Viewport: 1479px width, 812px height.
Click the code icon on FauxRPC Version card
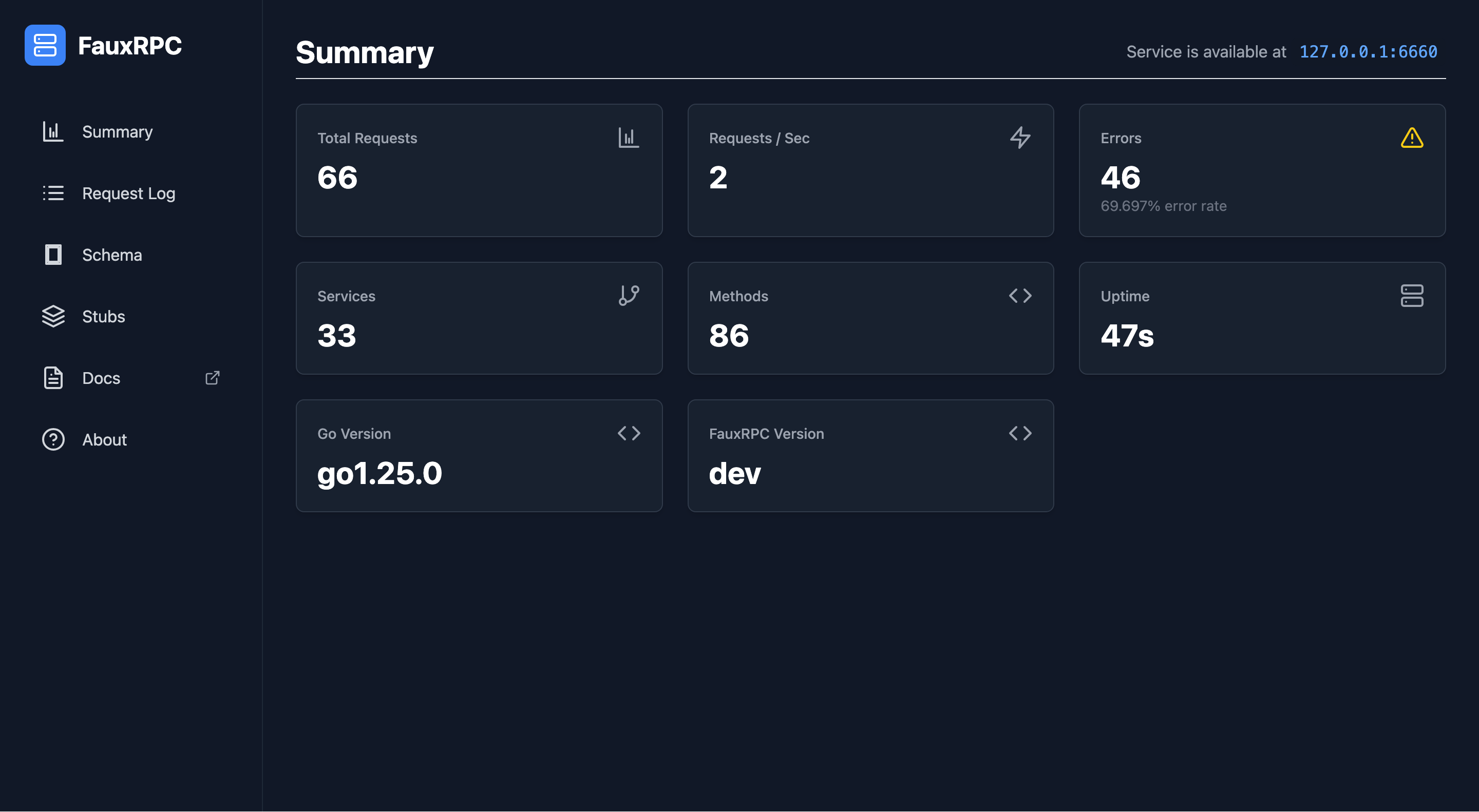coord(1021,433)
